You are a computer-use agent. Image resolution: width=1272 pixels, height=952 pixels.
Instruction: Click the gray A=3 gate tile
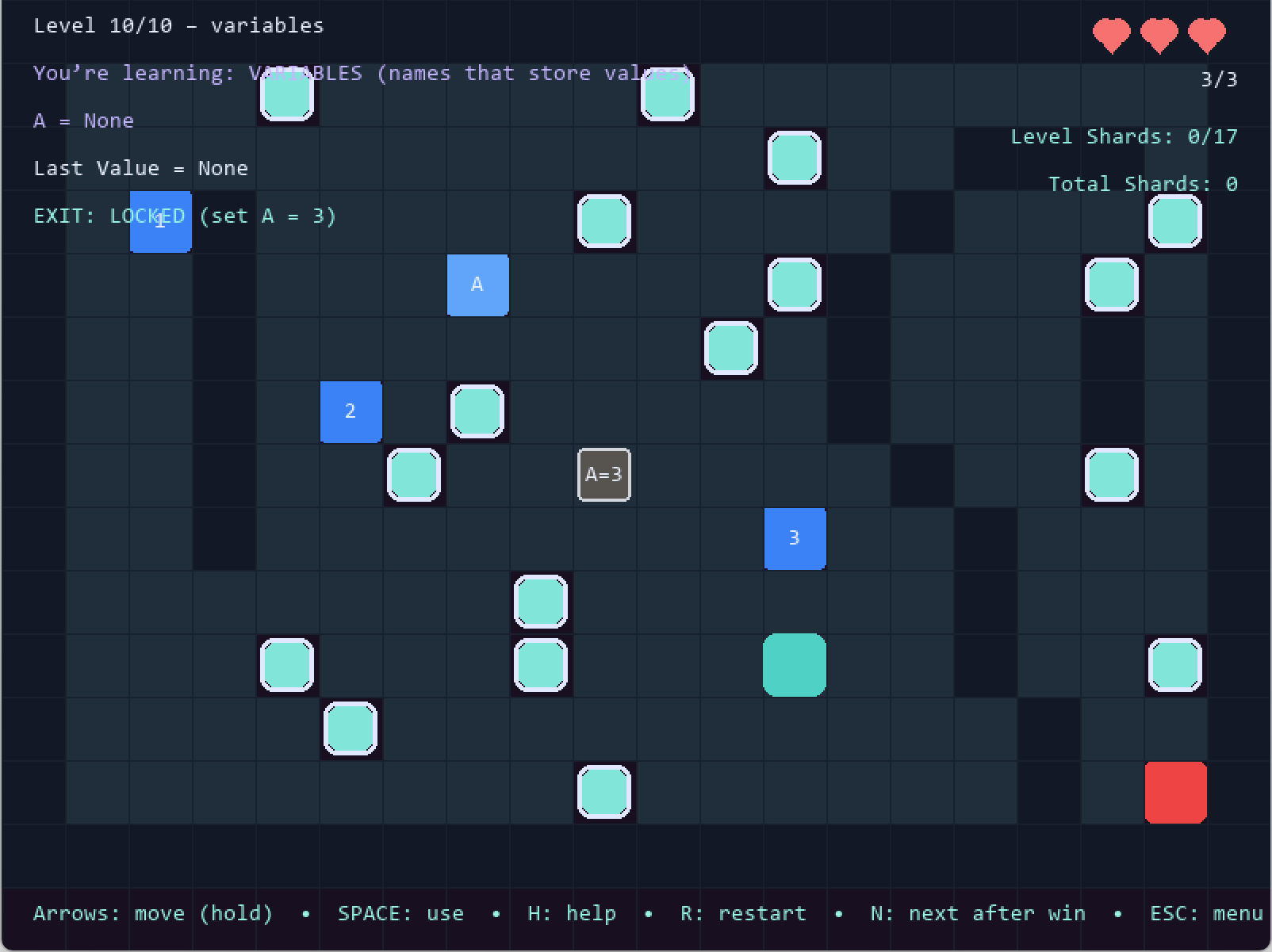(604, 476)
